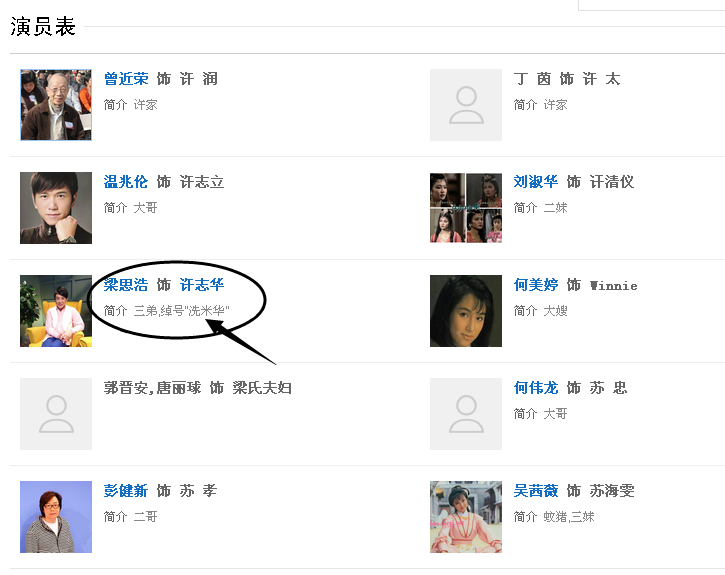Open the 刘淑华 actor link
Viewport: 725px width, 575px height.
point(536,182)
